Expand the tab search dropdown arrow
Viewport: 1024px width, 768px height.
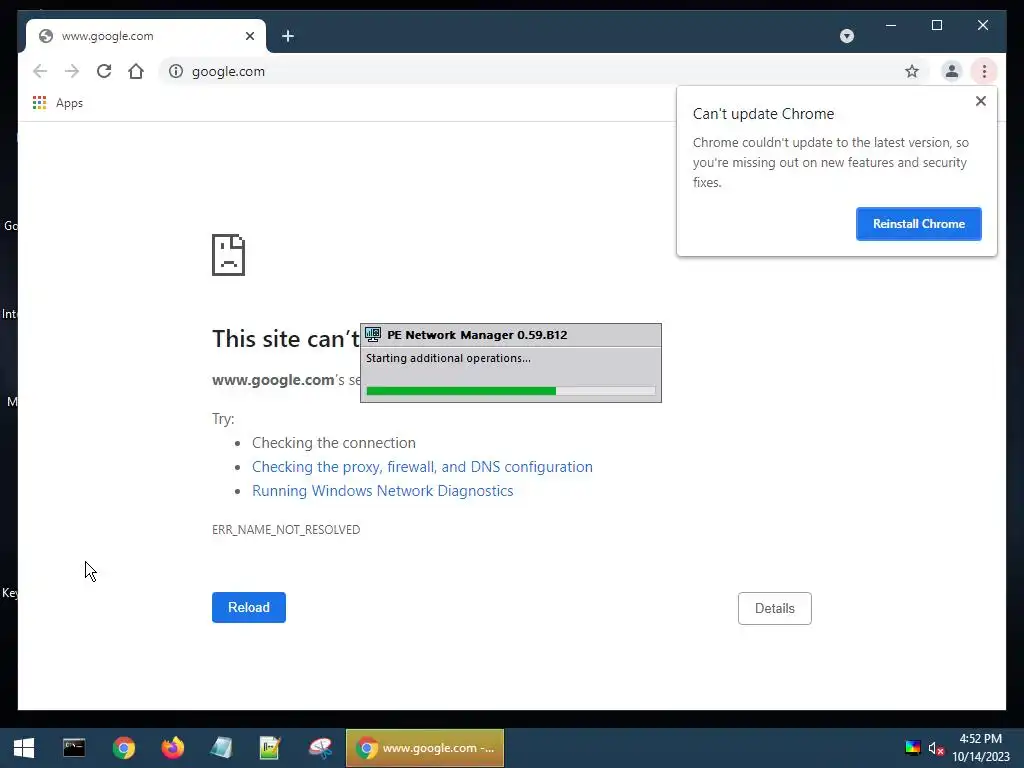coord(846,36)
